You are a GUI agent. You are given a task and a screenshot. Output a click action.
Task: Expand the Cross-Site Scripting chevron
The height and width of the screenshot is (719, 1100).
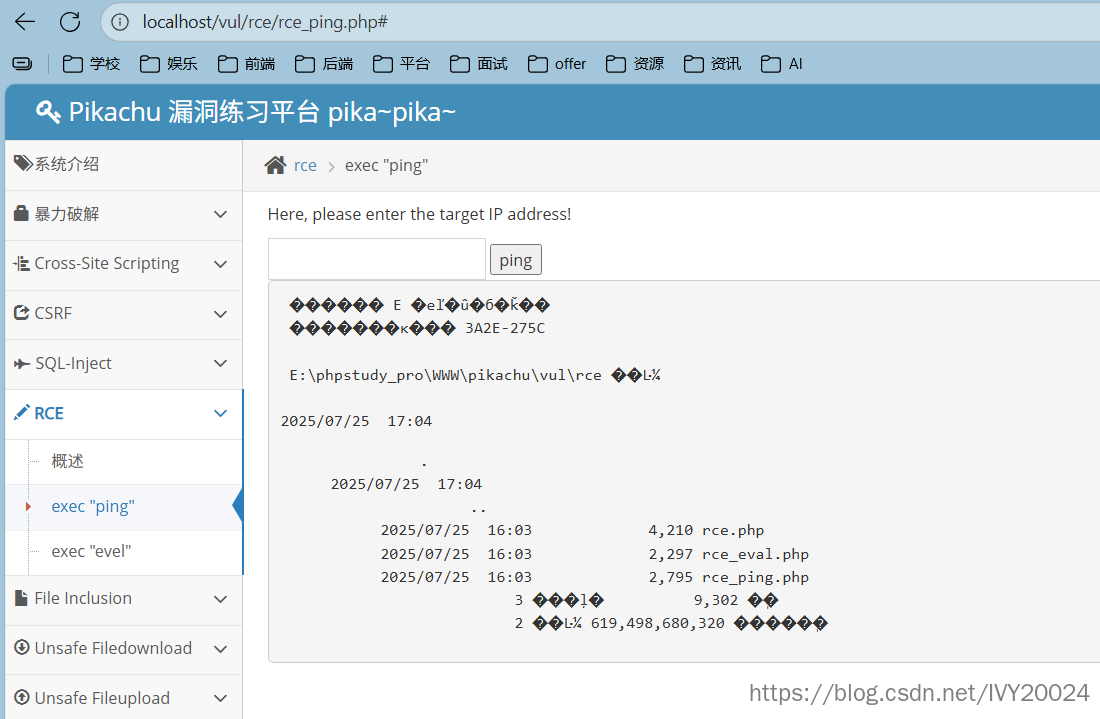(220, 264)
